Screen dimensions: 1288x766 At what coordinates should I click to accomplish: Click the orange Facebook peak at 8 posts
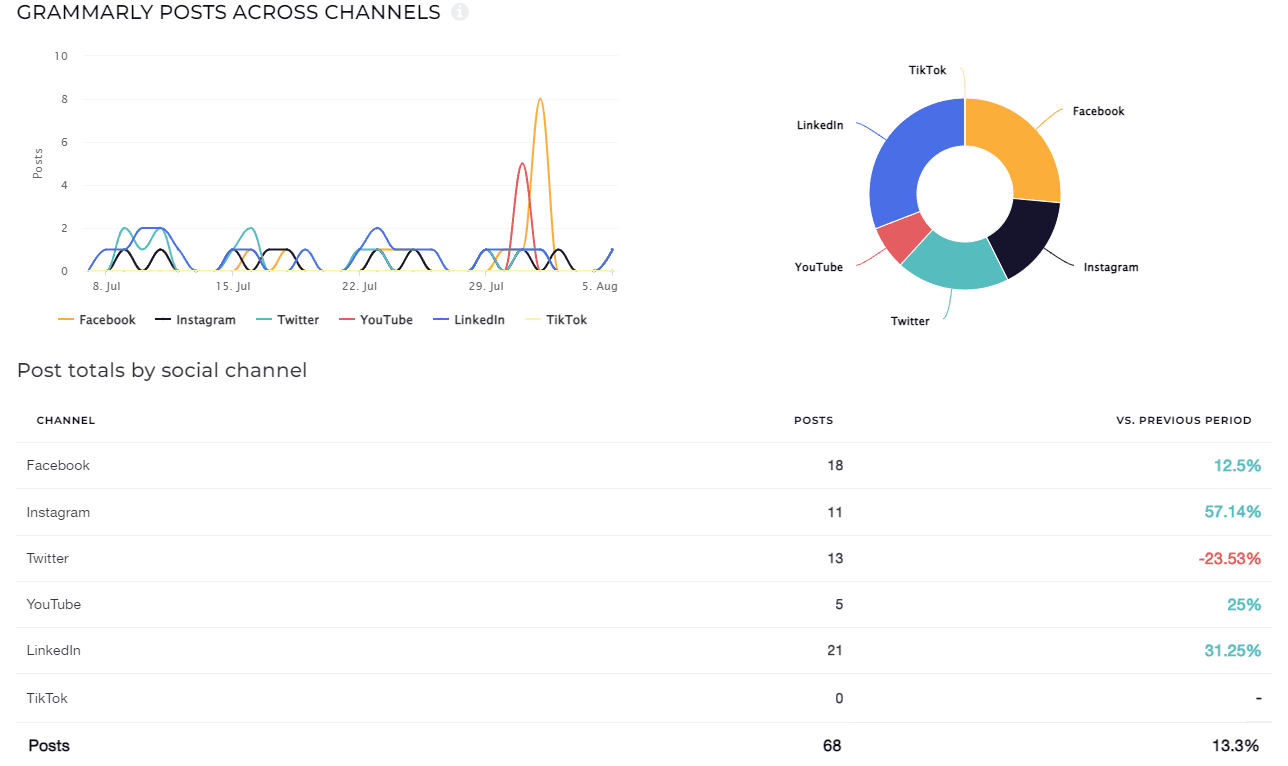tap(540, 100)
